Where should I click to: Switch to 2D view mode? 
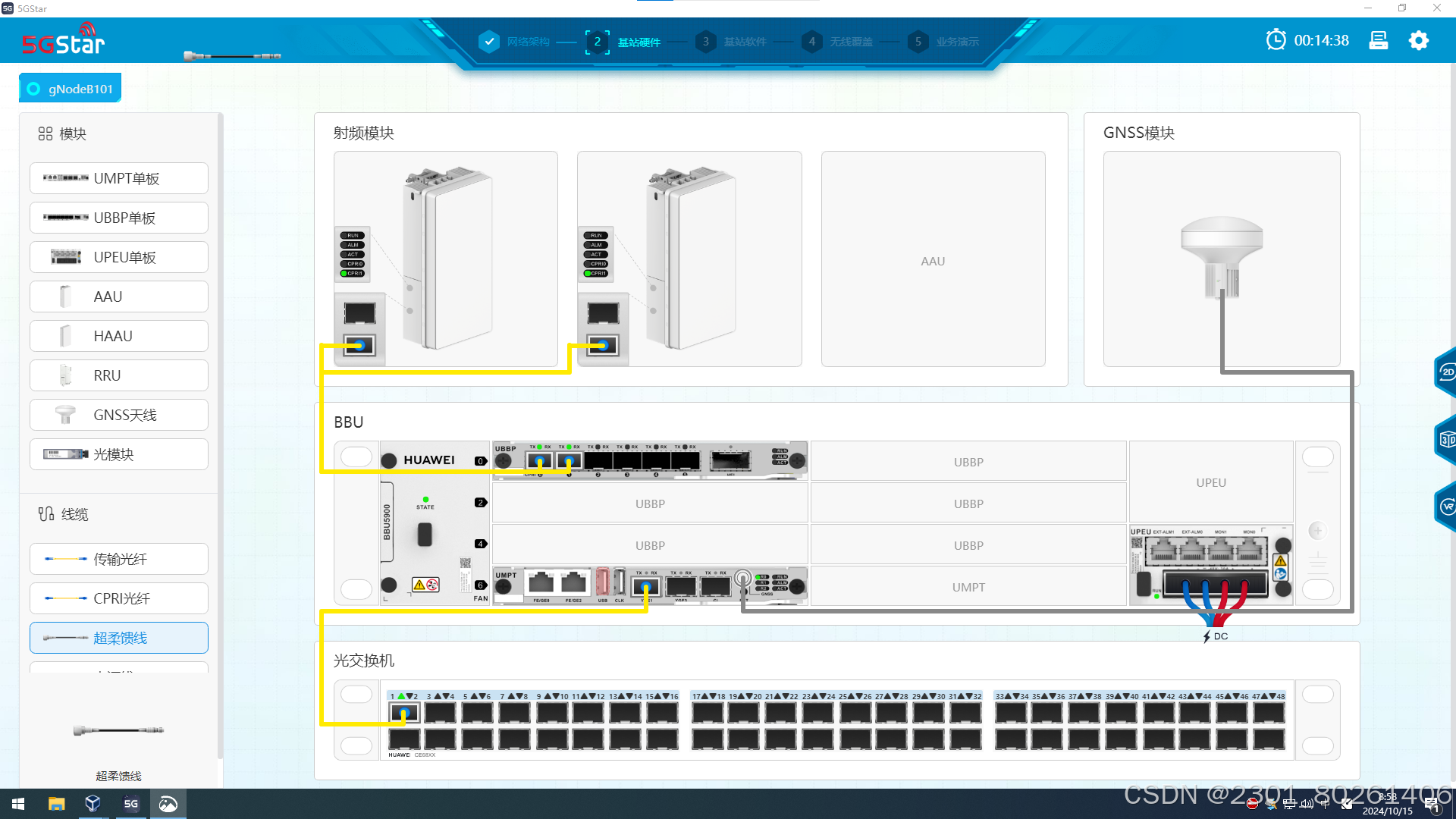tap(1447, 372)
